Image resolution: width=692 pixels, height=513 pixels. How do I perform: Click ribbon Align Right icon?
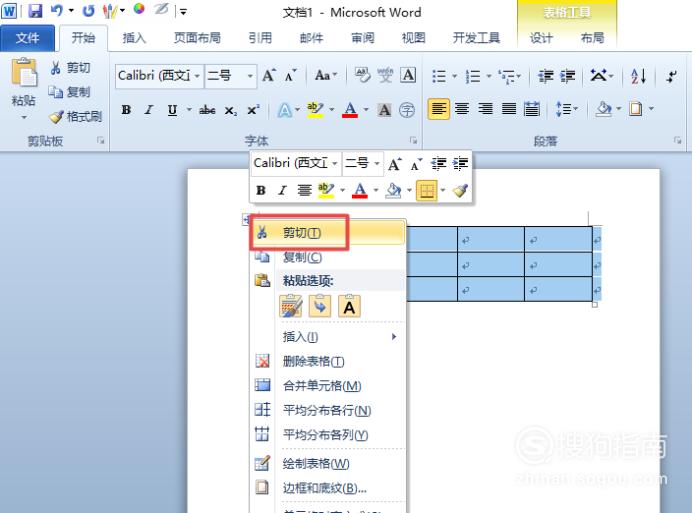485,109
